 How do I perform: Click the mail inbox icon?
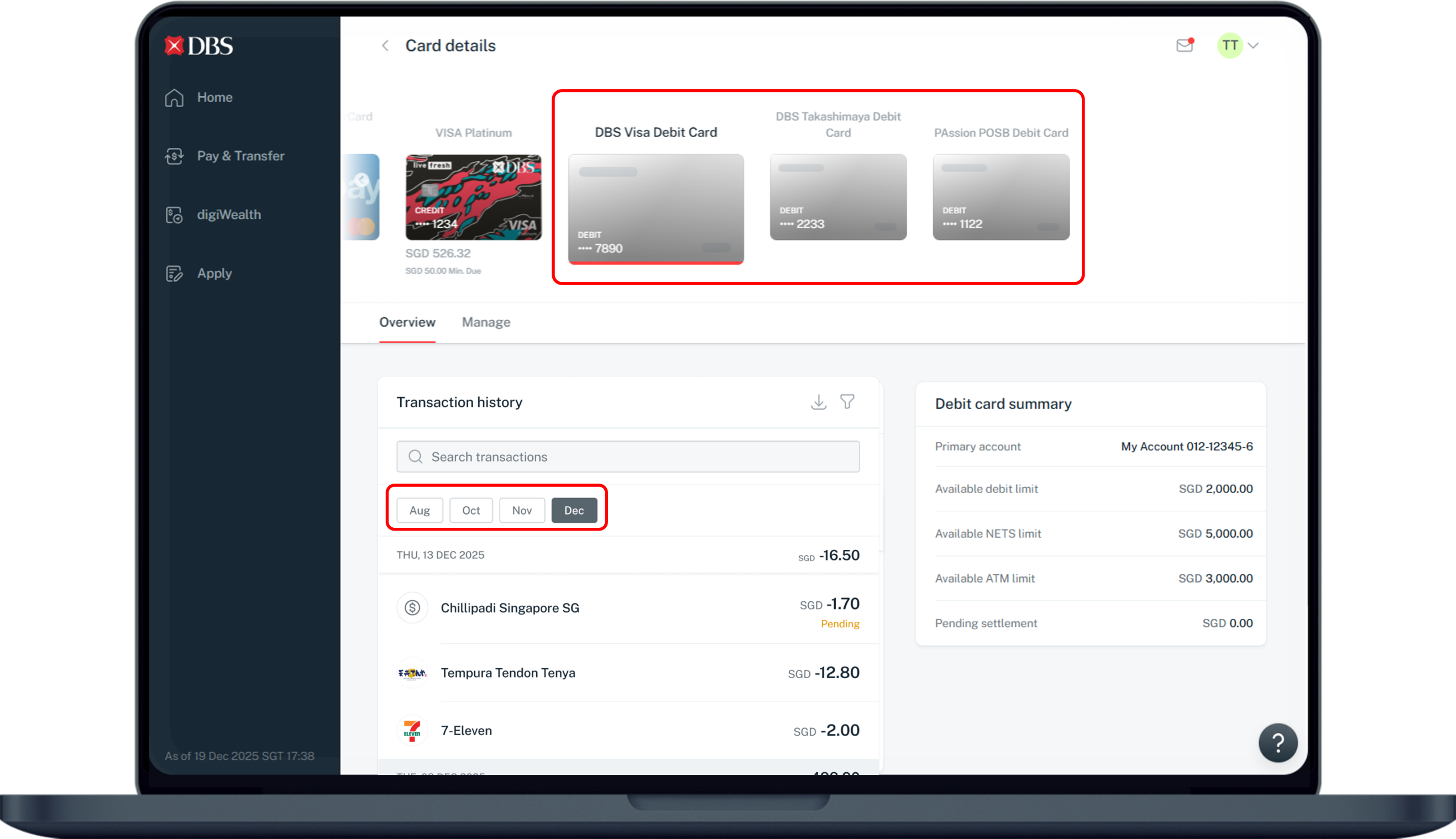1184,45
